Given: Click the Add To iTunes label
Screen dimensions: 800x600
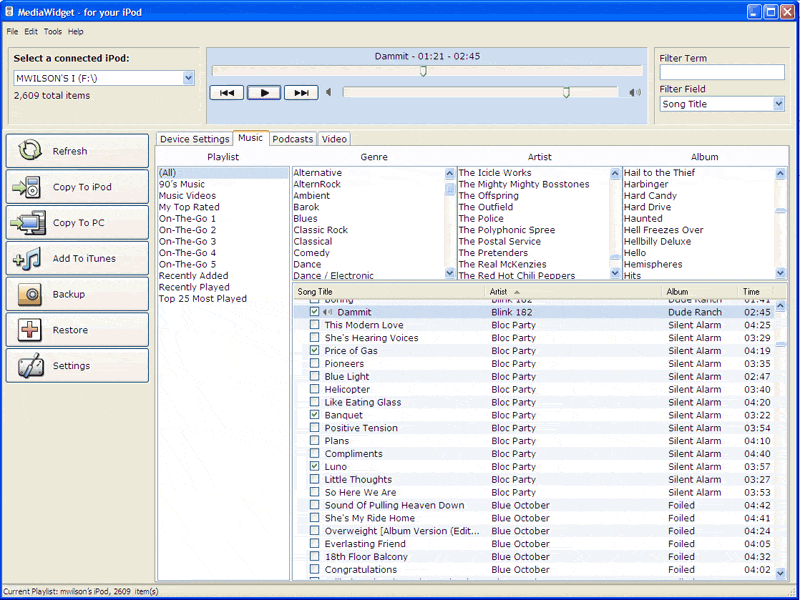Looking at the screenshot, I should pyautogui.click(x=84, y=259).
